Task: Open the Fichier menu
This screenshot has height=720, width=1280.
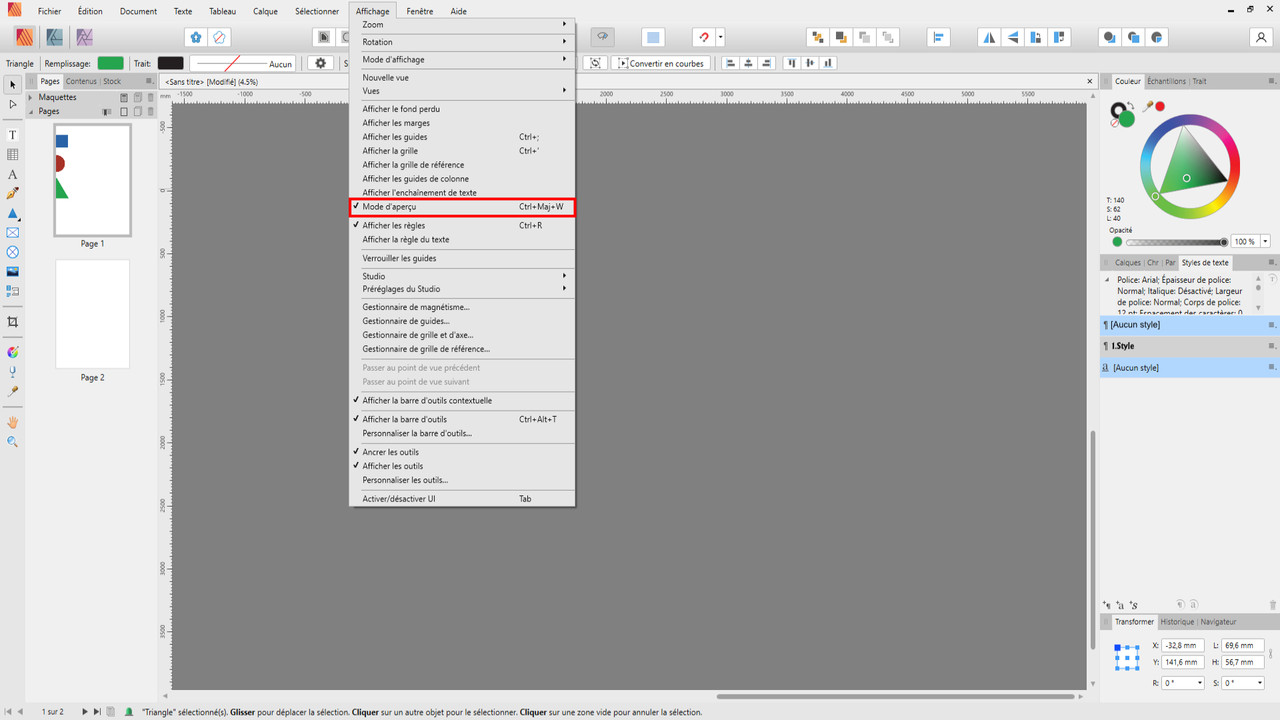Action: click(x=49, y=11)
